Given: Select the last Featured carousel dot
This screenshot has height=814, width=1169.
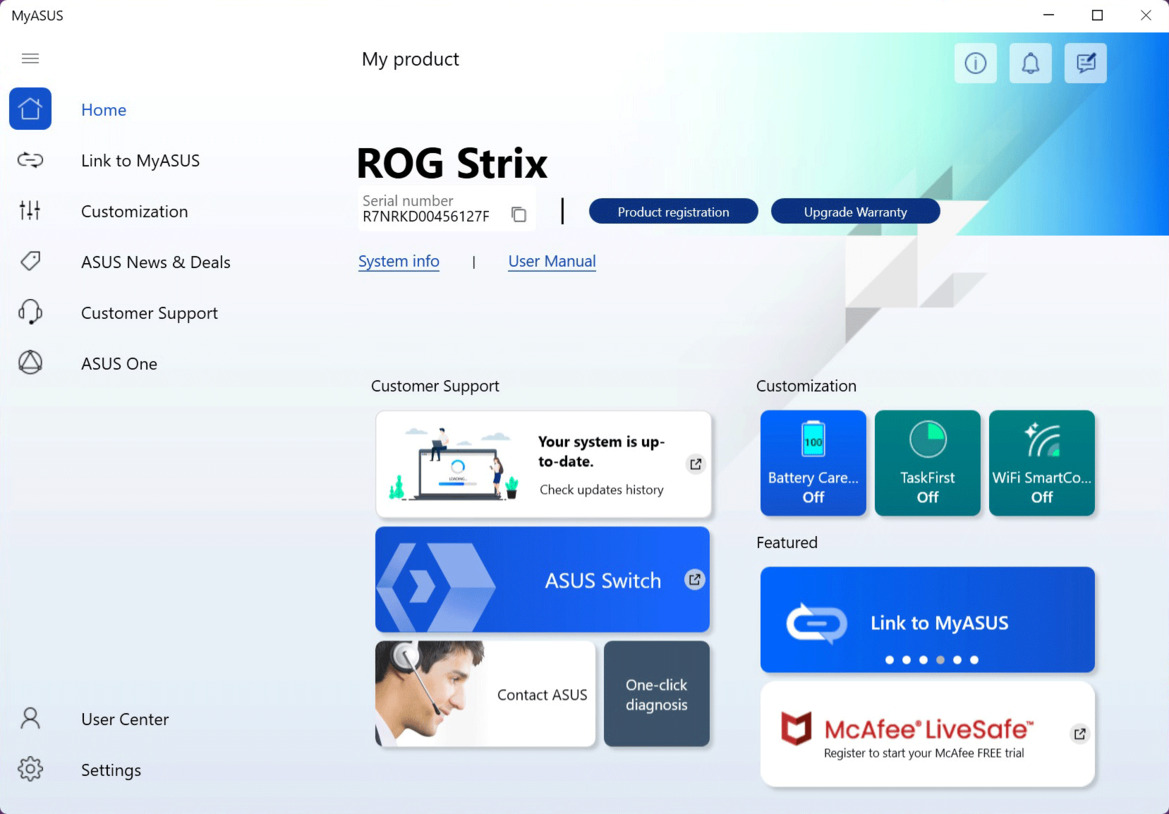Looking at the screenshot, I should (x=974, y=660).
